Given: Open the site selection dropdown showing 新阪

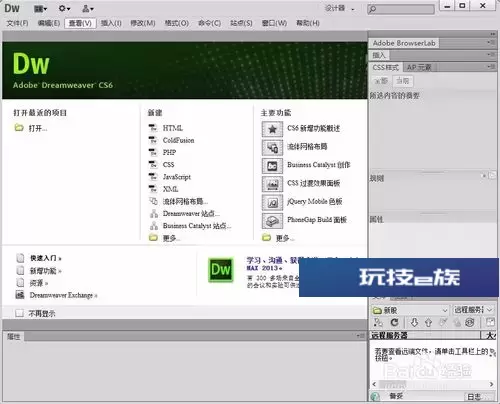Looking at the screenshot, I should pos(410,310).
